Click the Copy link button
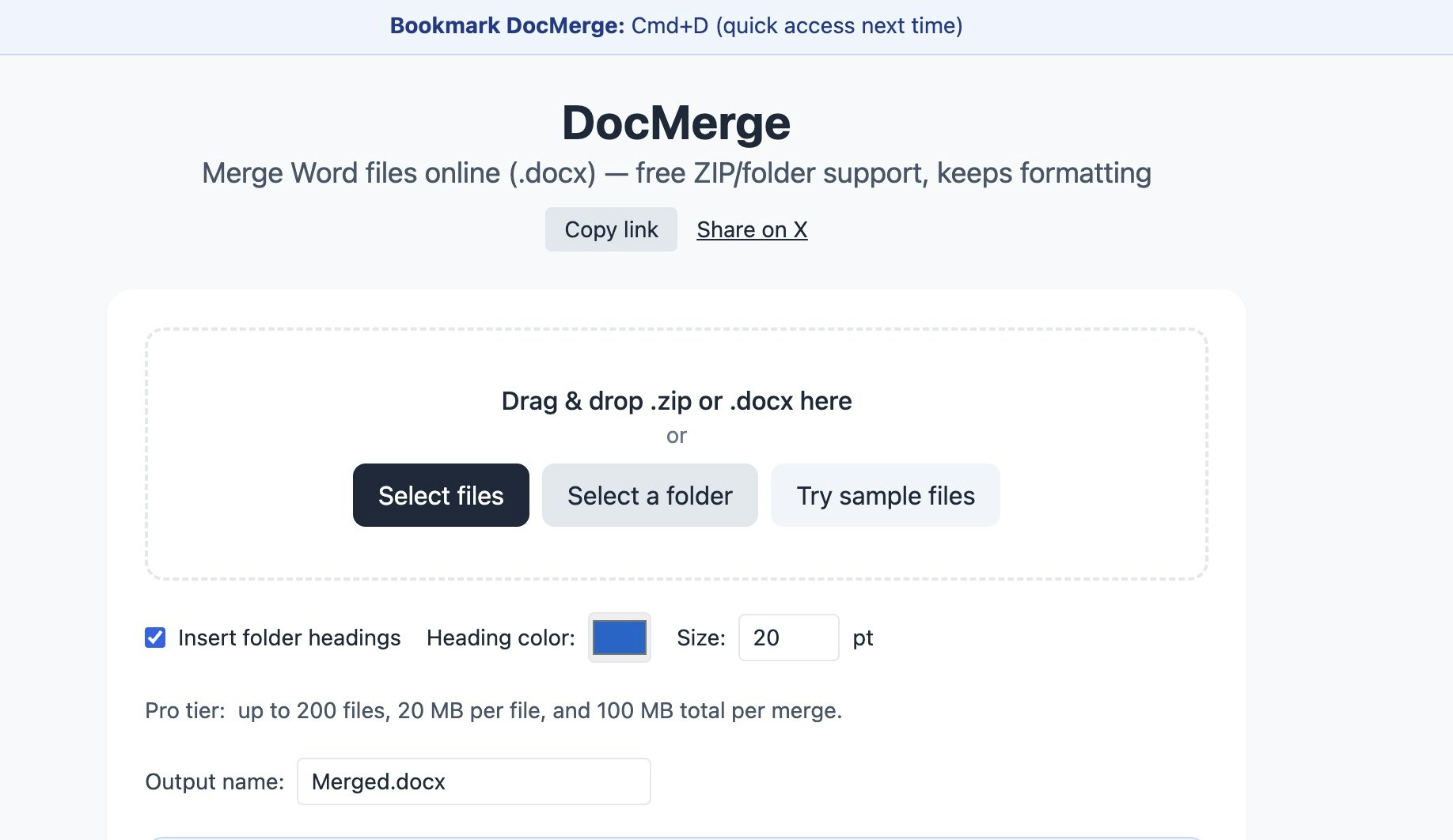 pyautogui.click(x=610, y=229)
